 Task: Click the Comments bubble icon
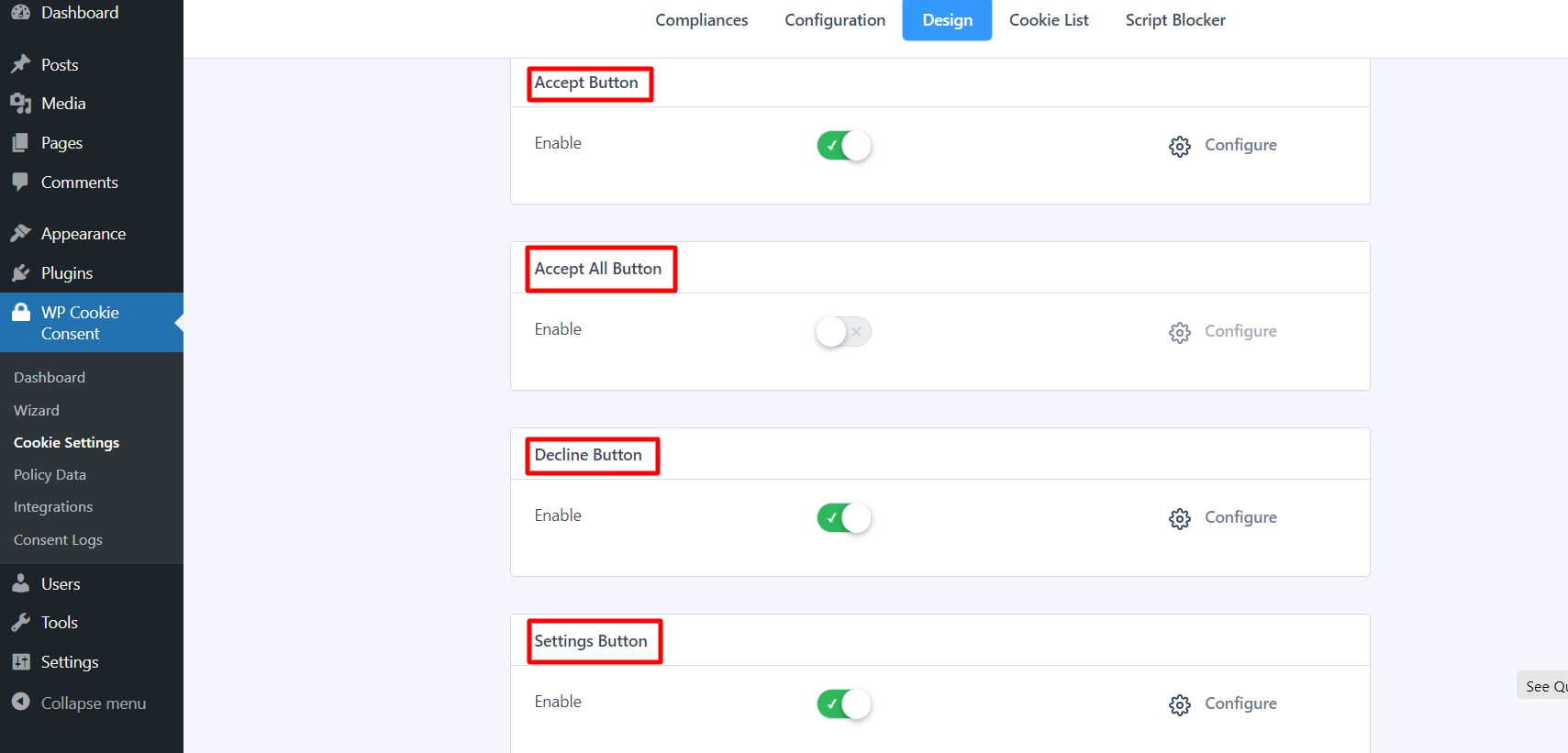(x=20, y=182)
